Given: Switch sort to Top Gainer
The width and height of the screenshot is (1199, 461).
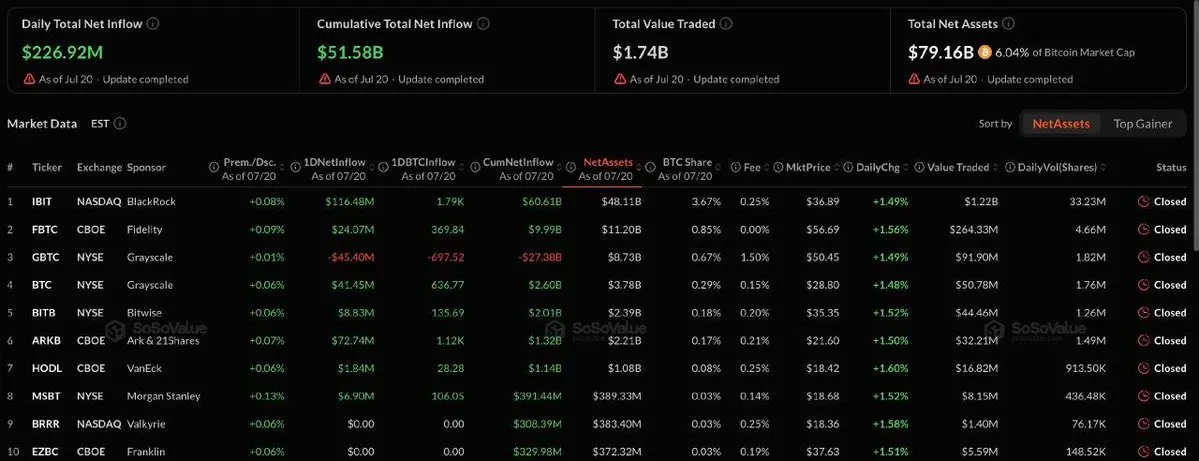Looking at the screenshot, I should coord(1142,123).
